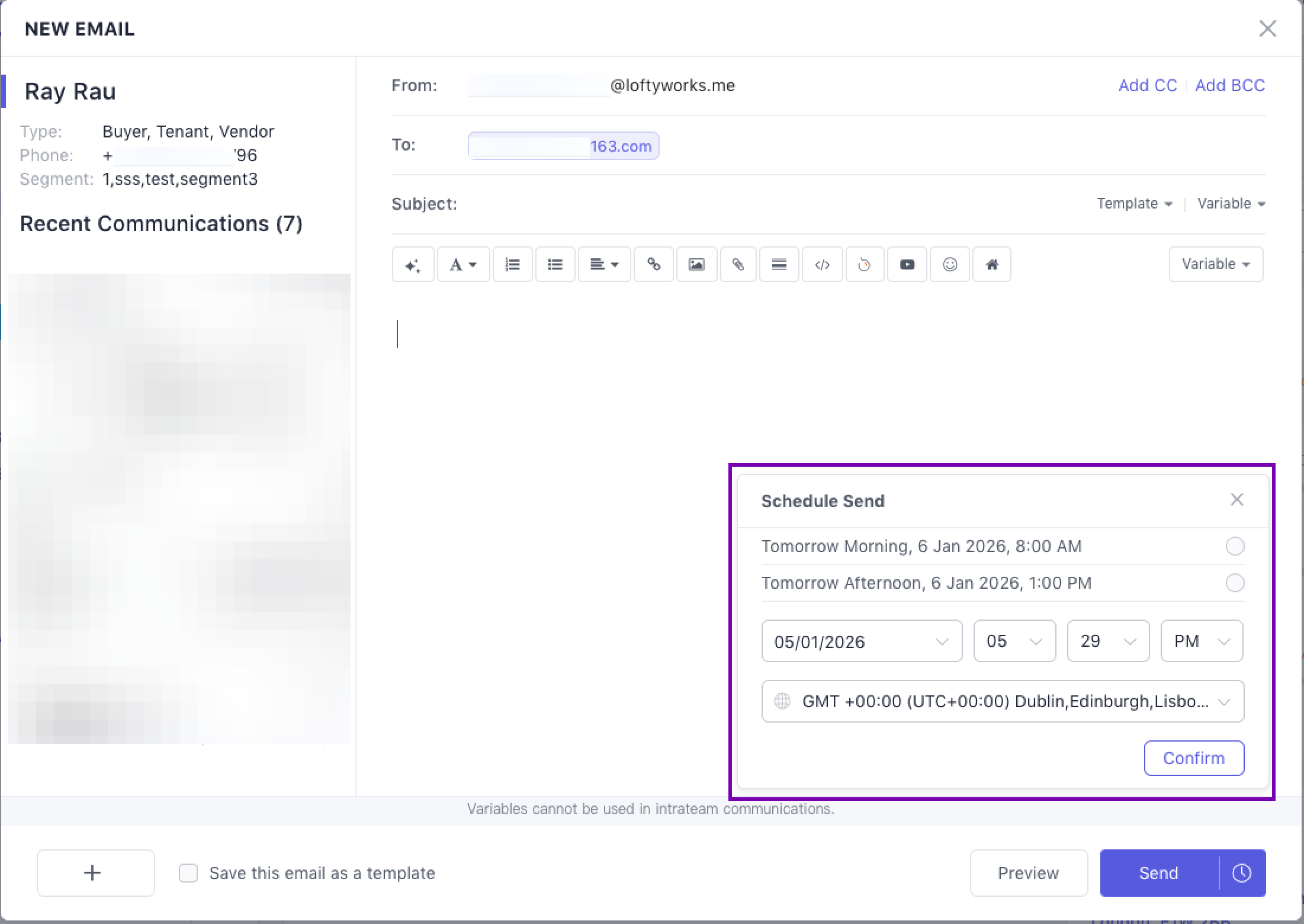Open the code view with the </> icon

click(x=822, y=264)
